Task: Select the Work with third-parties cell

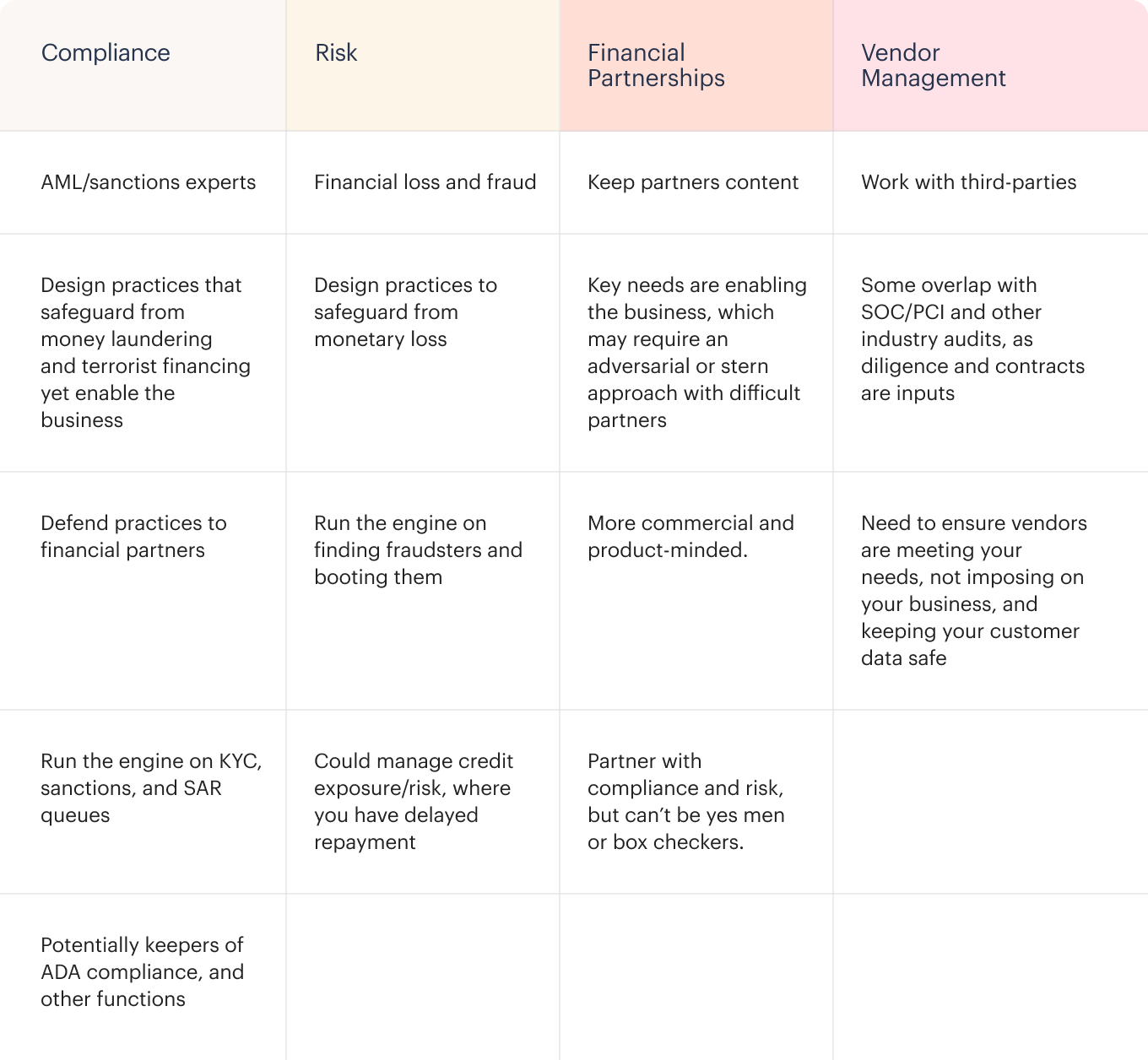Action: pos(968,182)
